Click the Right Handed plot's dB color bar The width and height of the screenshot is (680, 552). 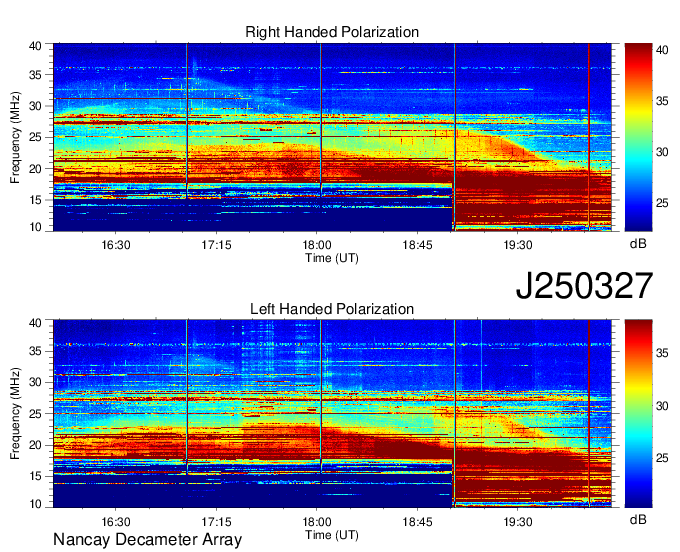click(638, 137)
